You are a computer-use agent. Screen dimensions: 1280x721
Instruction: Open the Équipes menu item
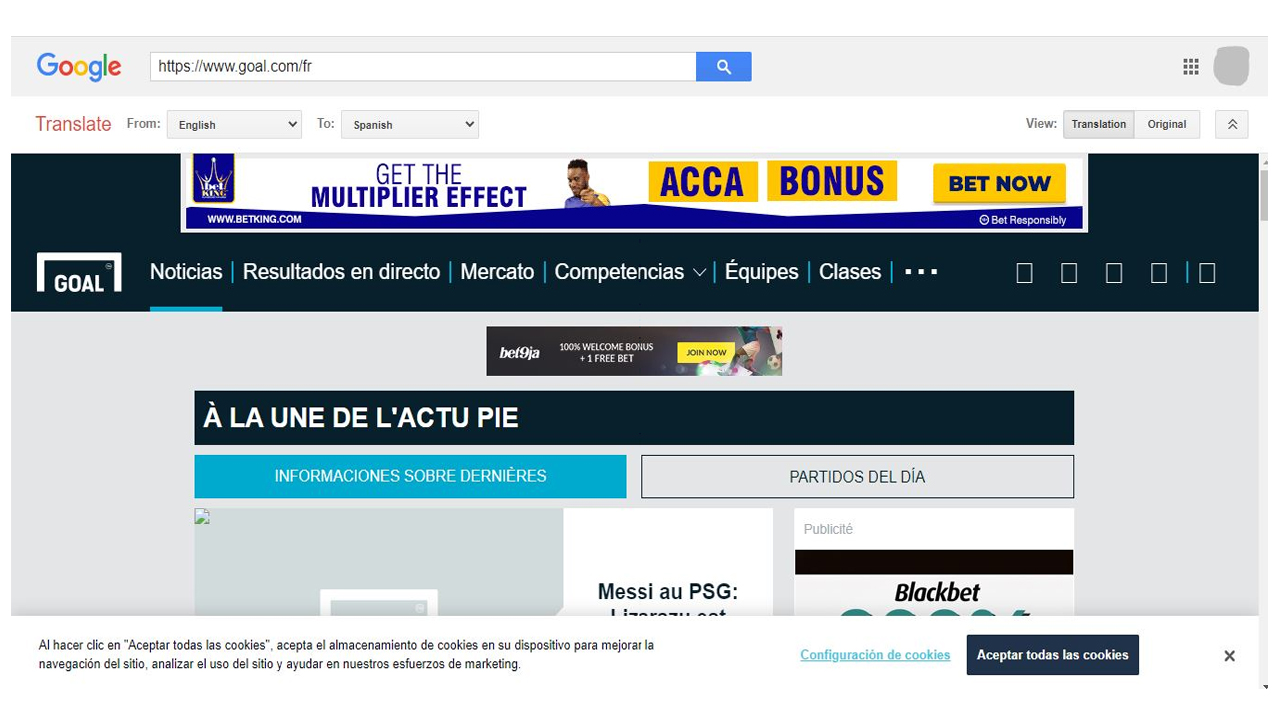761,271
